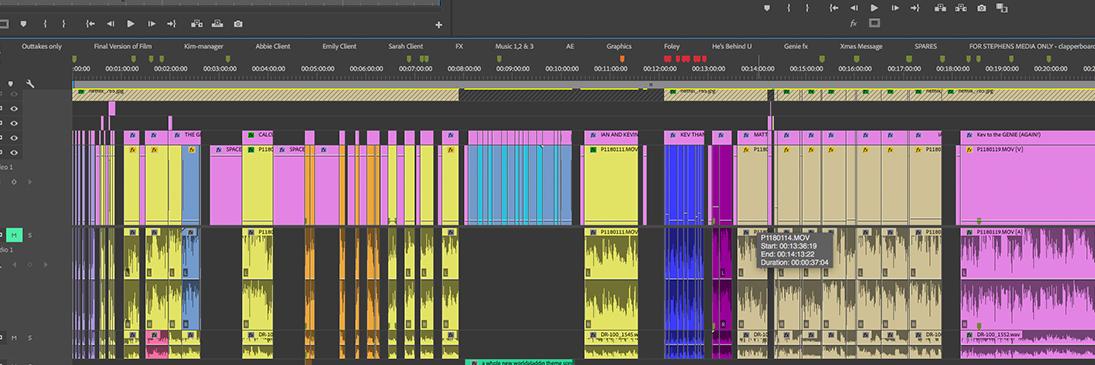This screenshot has width=1095, height=365.
Task: Toggle eye visibility on third-lowest video track
Action: 14,123
